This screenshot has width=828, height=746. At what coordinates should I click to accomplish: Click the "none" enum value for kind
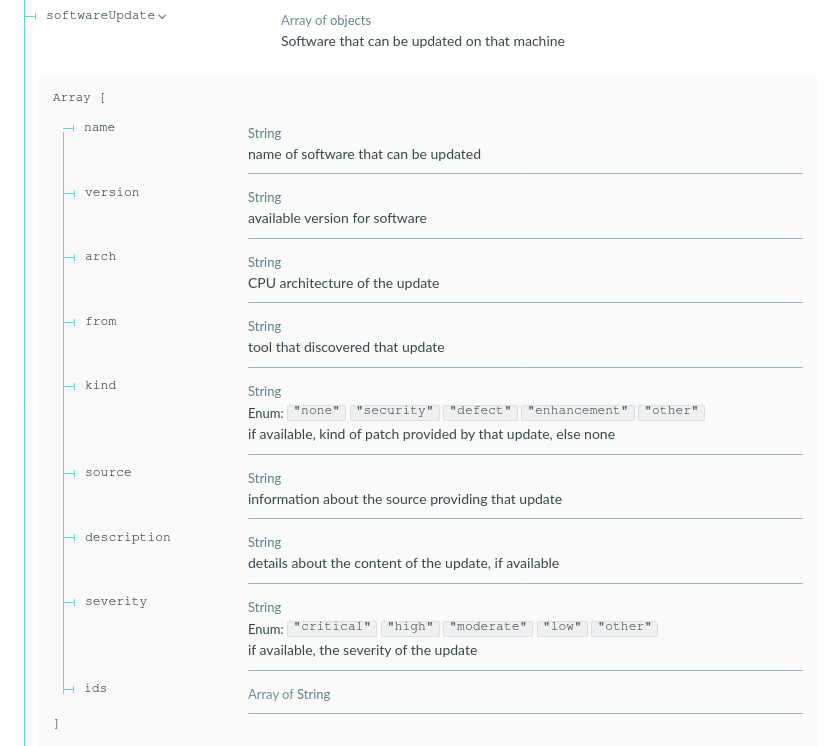317,411
